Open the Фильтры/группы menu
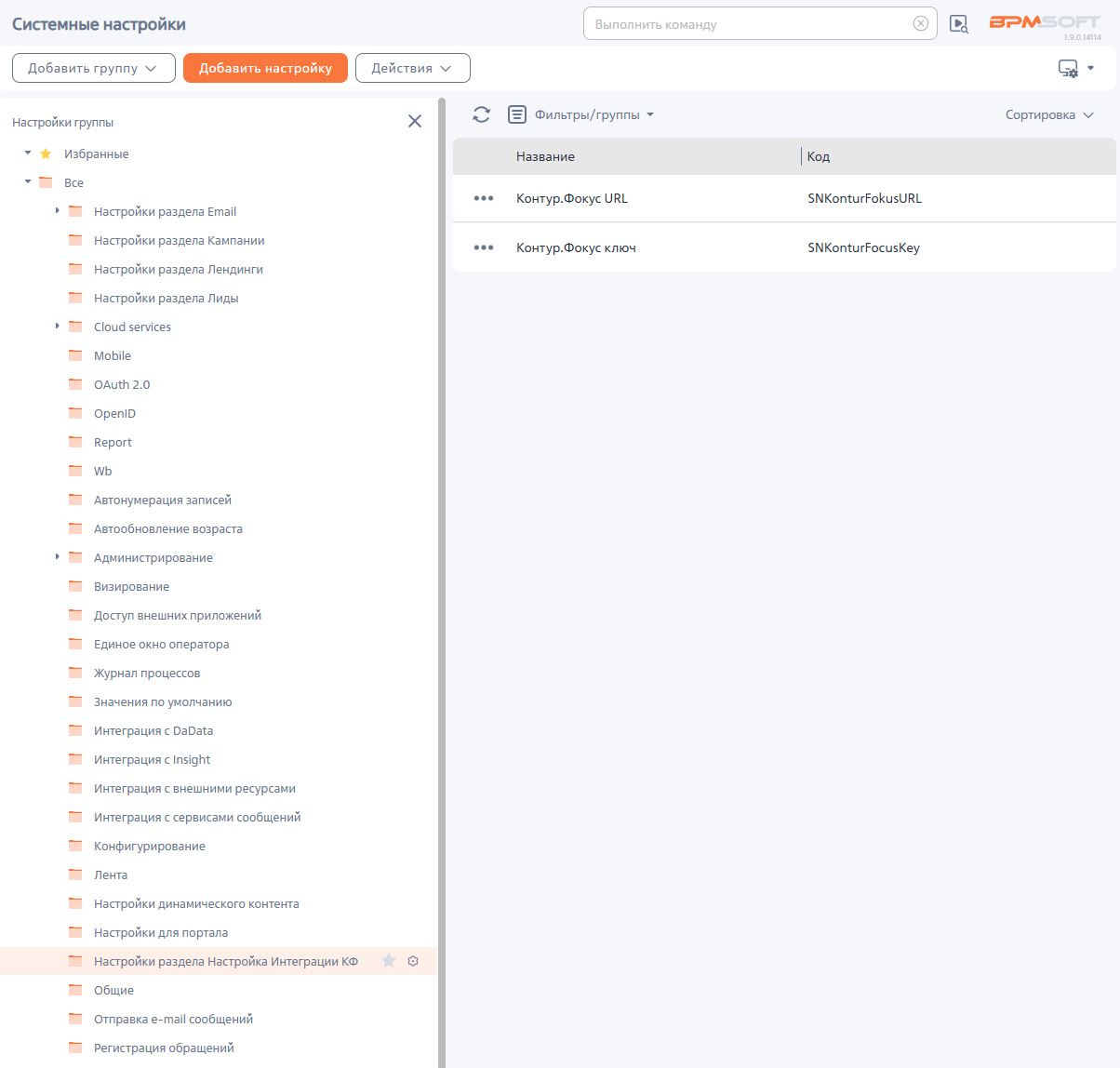 [594, 114]
